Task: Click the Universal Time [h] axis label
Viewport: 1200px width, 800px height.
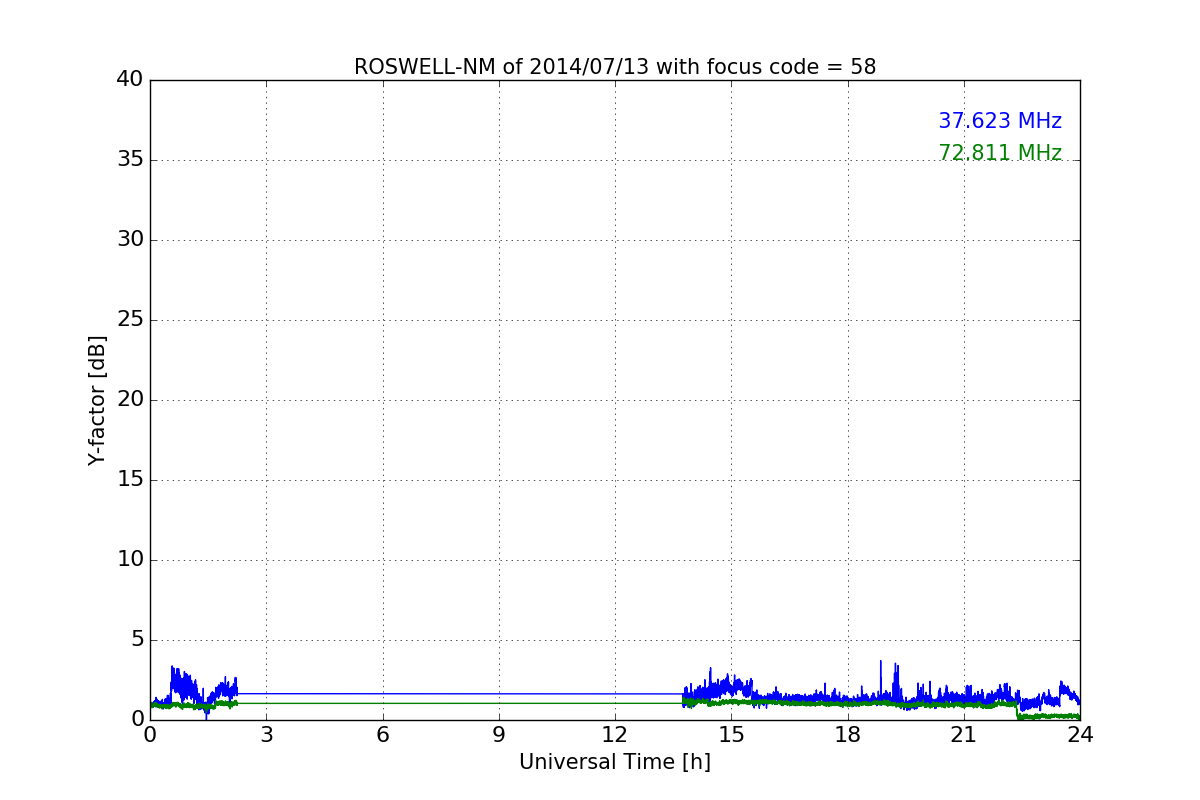Action: click(x=615, y=762)
